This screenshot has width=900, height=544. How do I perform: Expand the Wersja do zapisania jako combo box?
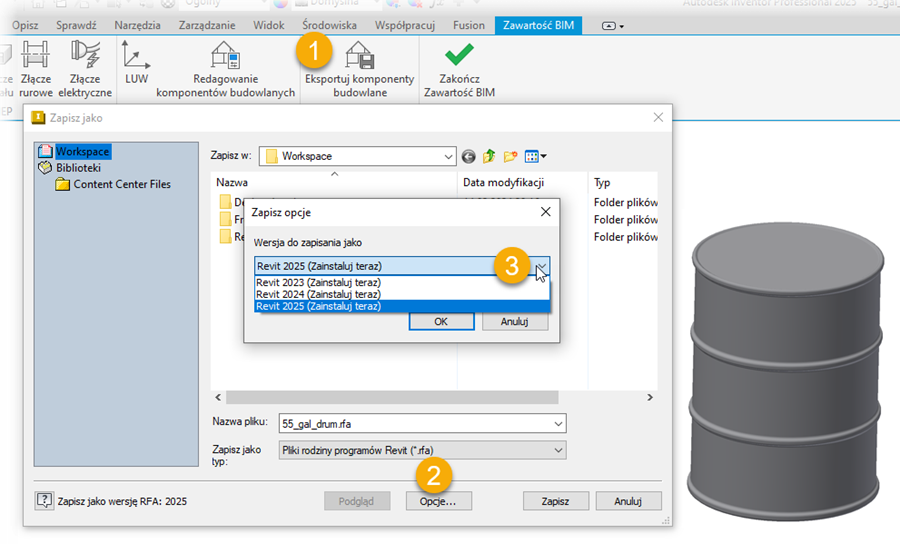pyautogui.click(x=541, y=266)
